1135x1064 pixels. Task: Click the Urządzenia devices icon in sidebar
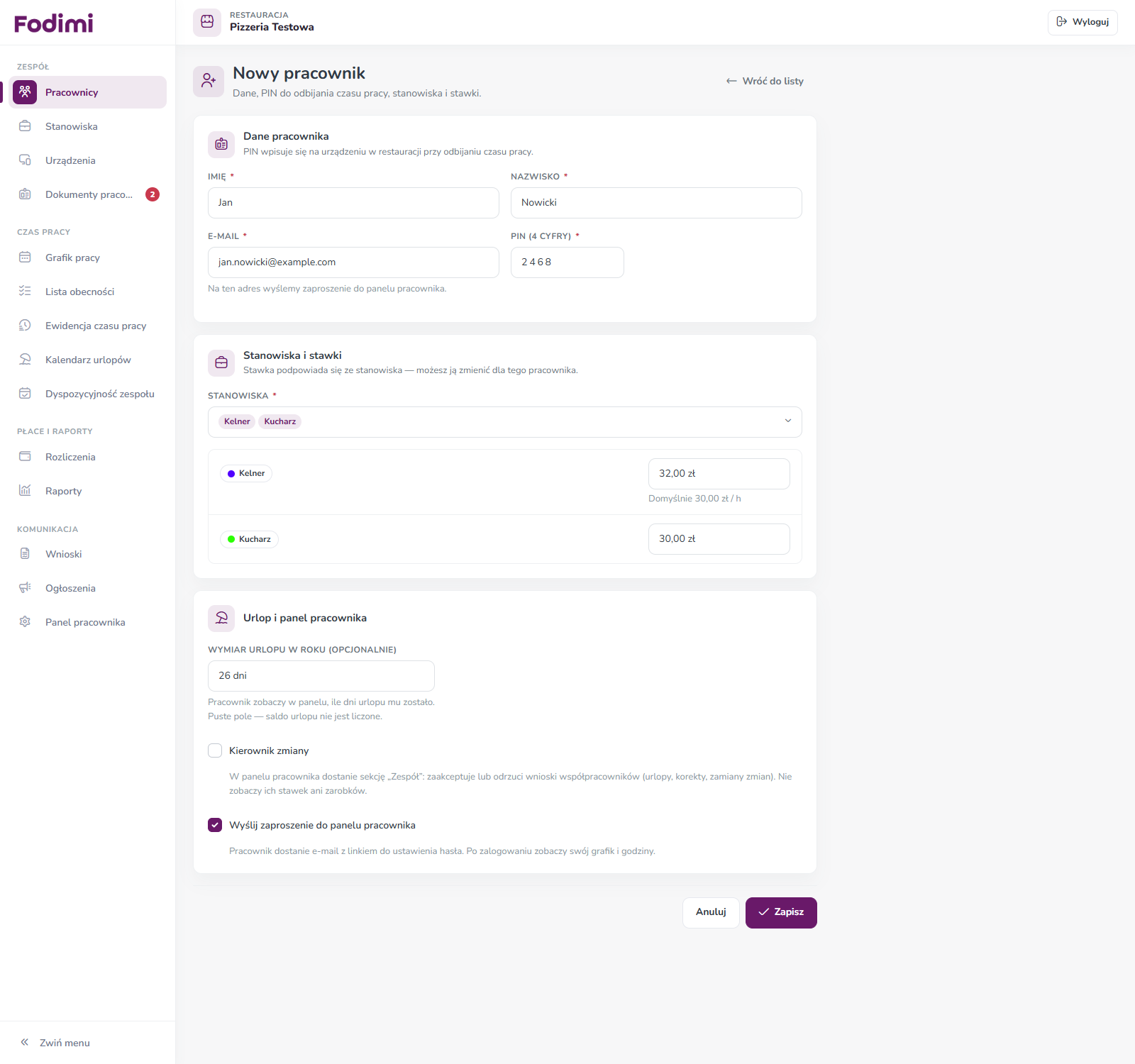[x=25, y=160]
